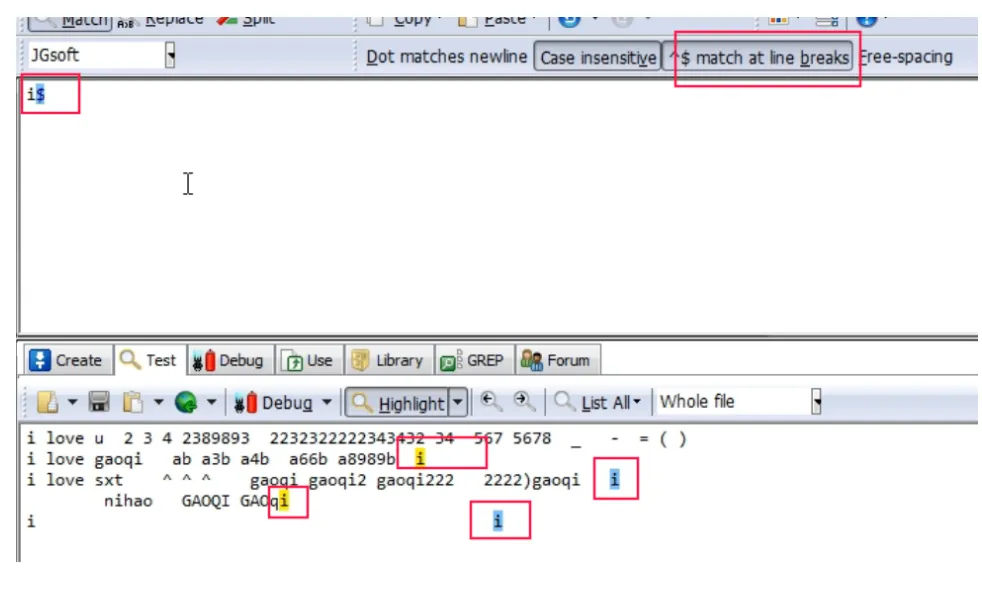The image size is (982, 595).
Task: Click the word 'GAOQI' in test text
Action: pyautogui.click(x=205, y=501)
